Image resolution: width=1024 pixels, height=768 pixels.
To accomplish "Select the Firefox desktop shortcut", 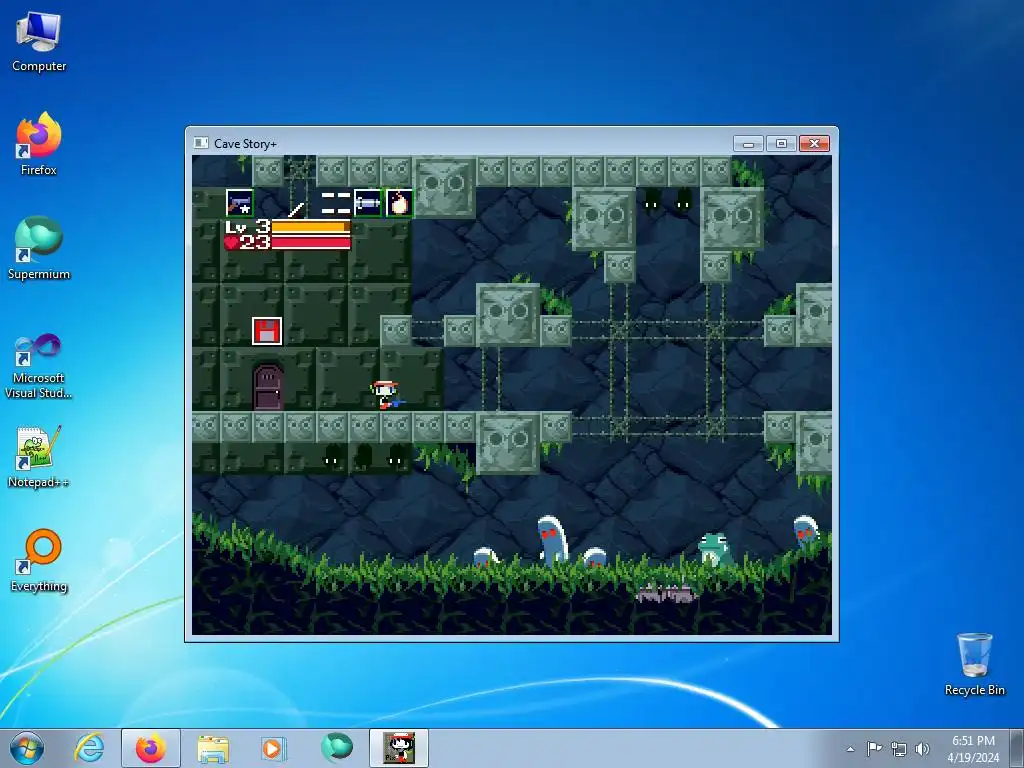I will [x=39, y=144].
